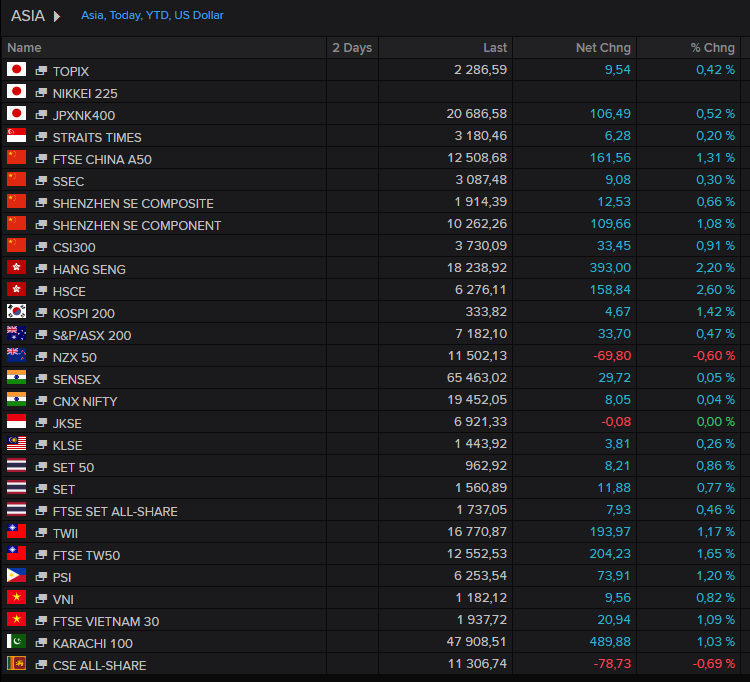Click the Sri Lanka flag beside CSE ALL-SHARE
Viewport: 750px width, 682px height.
point(16,664)
